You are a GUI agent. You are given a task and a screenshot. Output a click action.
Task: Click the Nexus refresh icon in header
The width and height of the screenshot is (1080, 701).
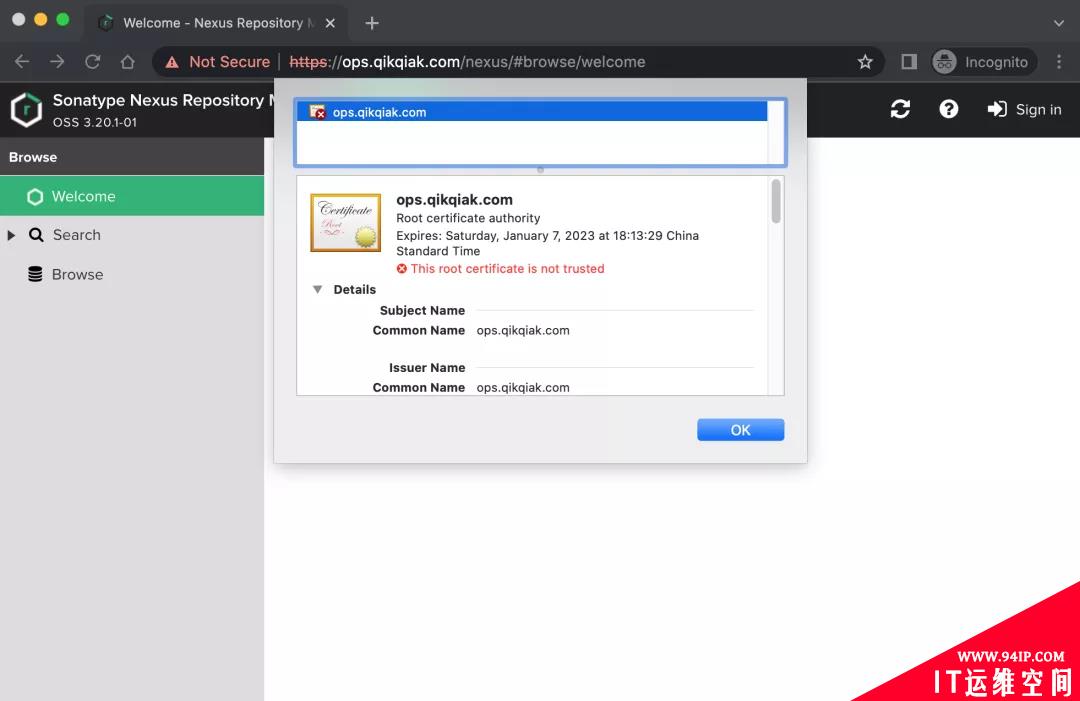click(900, 109)
